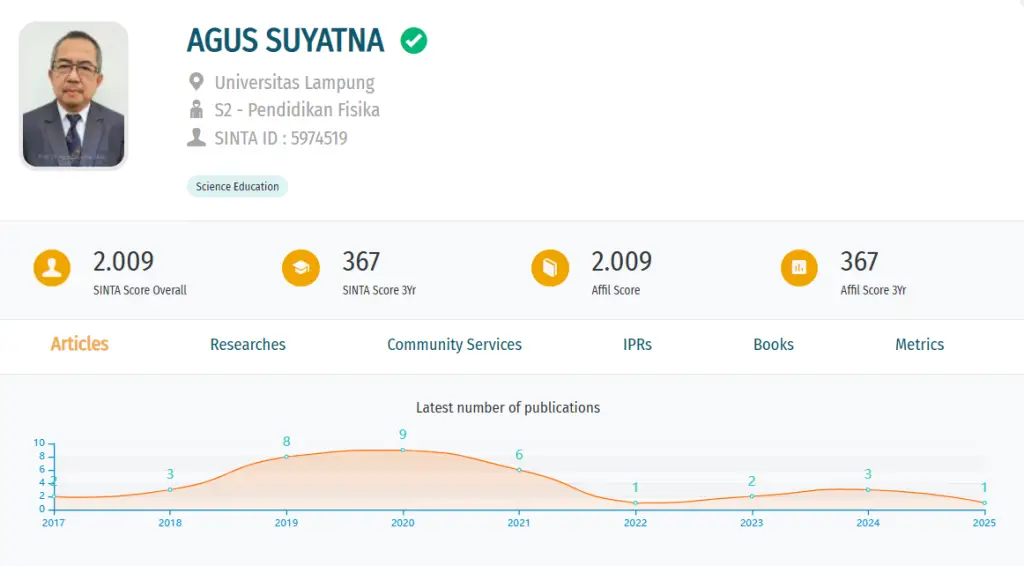Click the Affil Score 3Yr chart icon
Viewport: 1024px width, 566px height.
coord(799,268)
